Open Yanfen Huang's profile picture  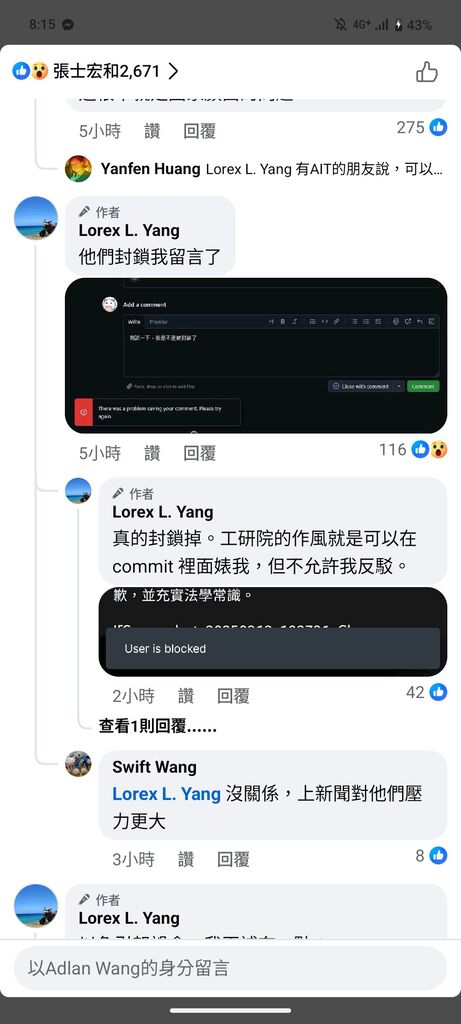78,168
